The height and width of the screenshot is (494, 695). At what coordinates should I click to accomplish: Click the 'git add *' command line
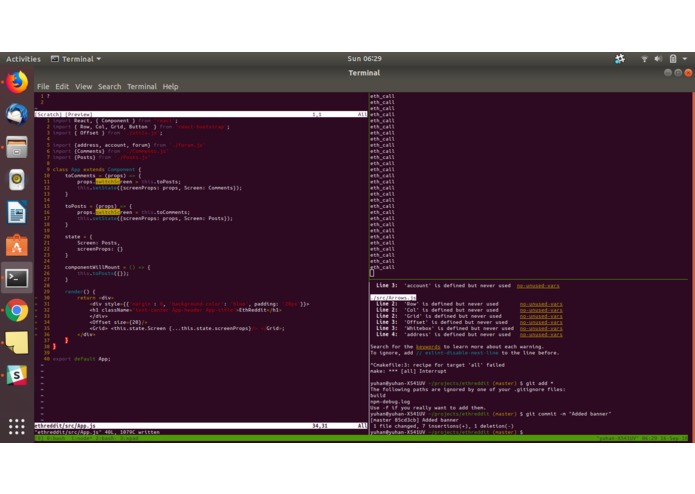pos(539,383)
